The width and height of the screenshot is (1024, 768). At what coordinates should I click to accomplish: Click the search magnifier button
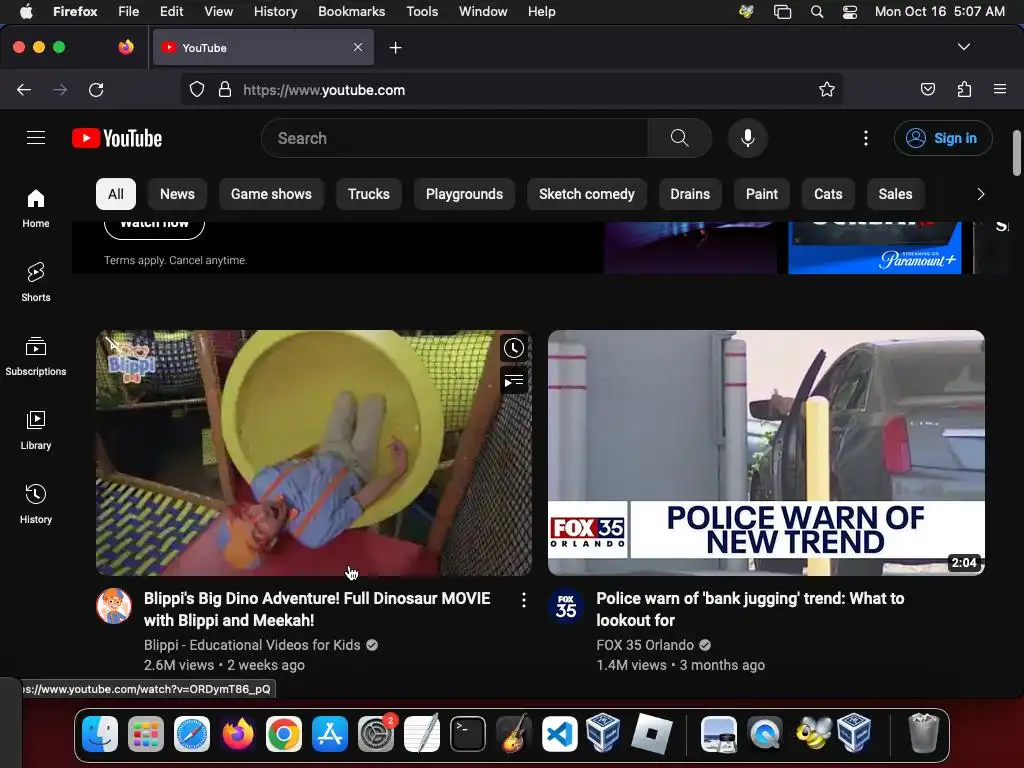(679, 138)
